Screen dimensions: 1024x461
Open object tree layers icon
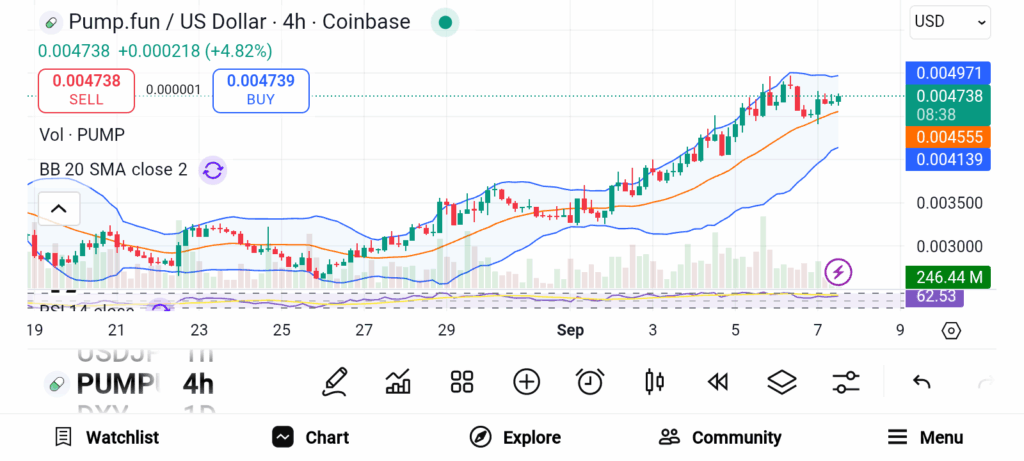coord(781,381)
